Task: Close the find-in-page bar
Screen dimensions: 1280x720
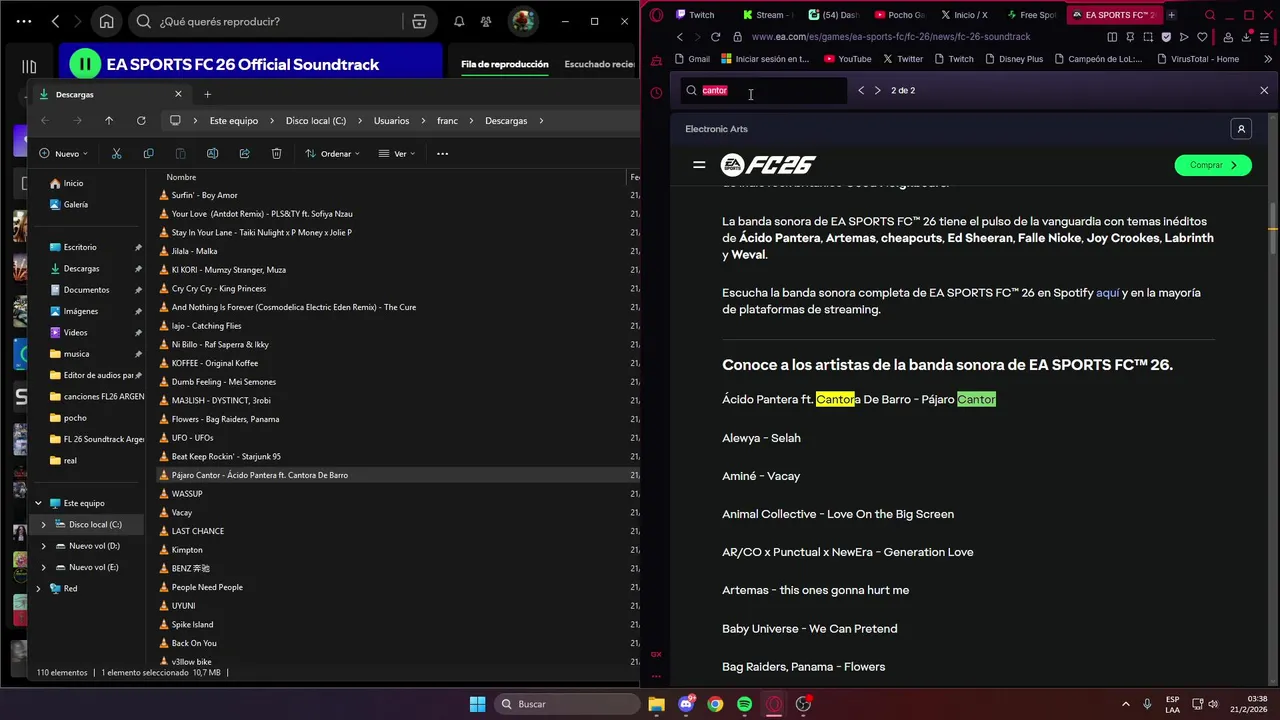Action: click(x=1264, y=90)
